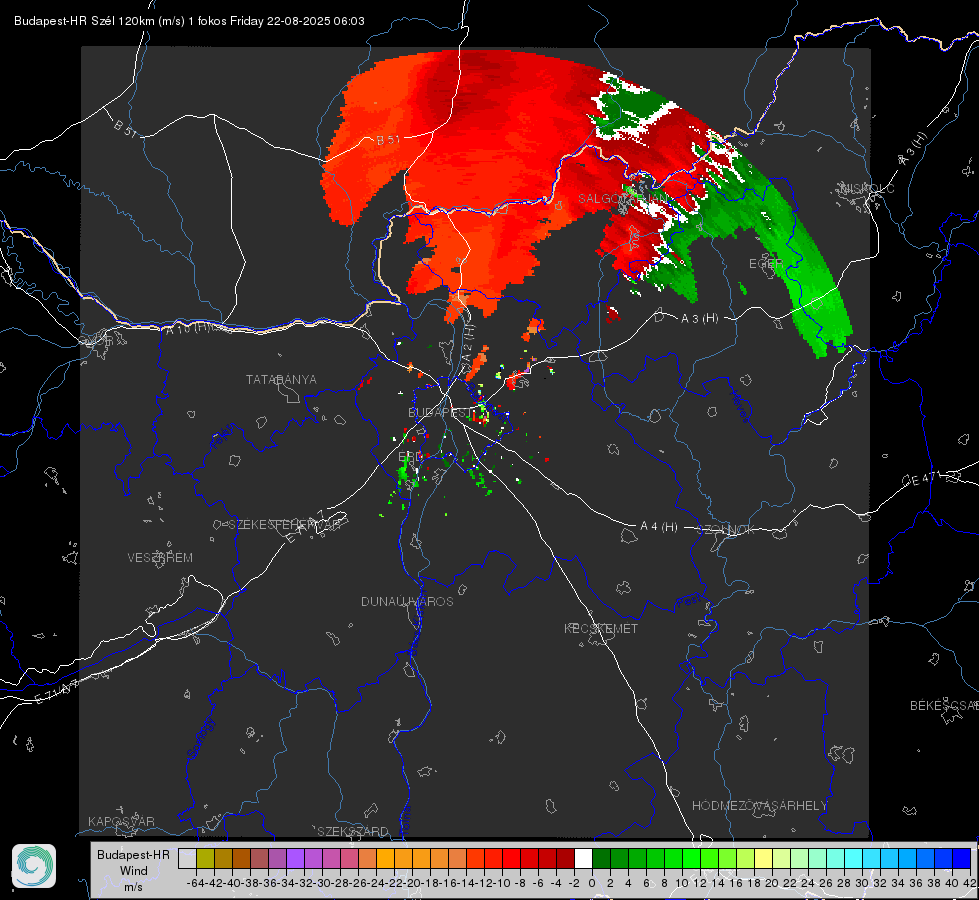Click the 'Budapest-HR Wind m/s' legend label
Viewport: 979px width, 900px height.
coord(134,871)
